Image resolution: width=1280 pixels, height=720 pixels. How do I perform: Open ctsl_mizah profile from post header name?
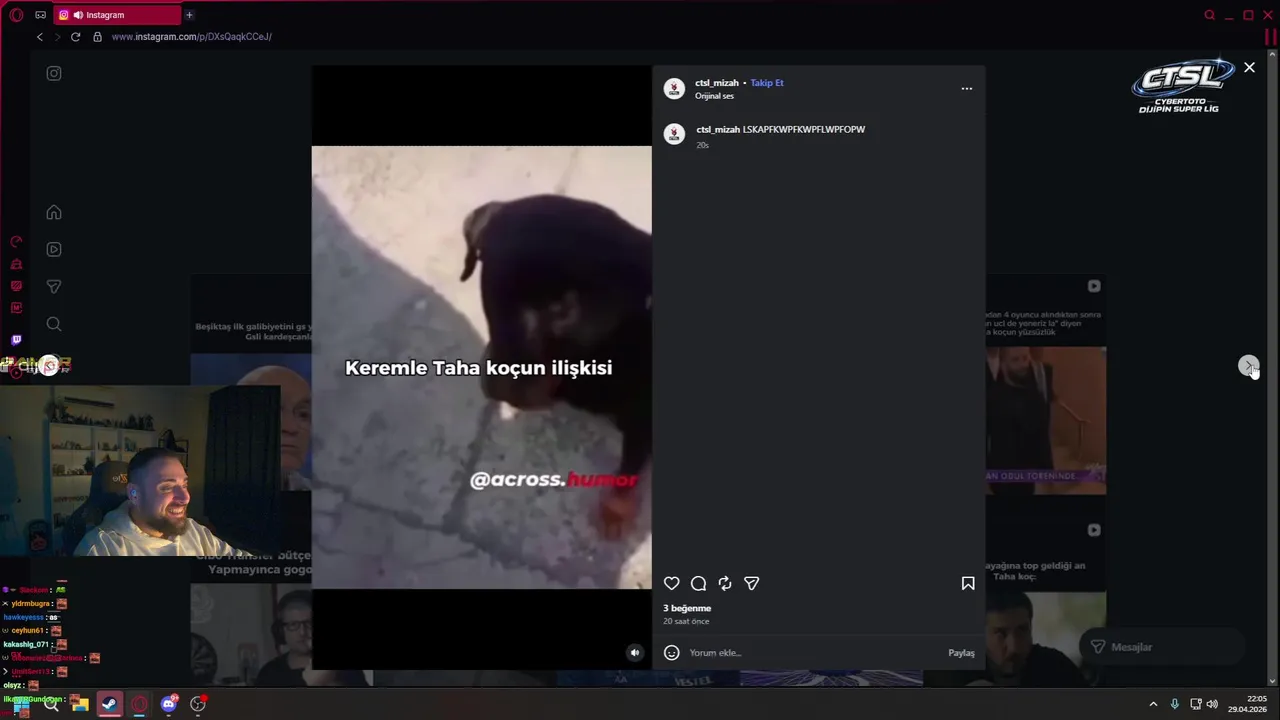[x=717, y=83]
